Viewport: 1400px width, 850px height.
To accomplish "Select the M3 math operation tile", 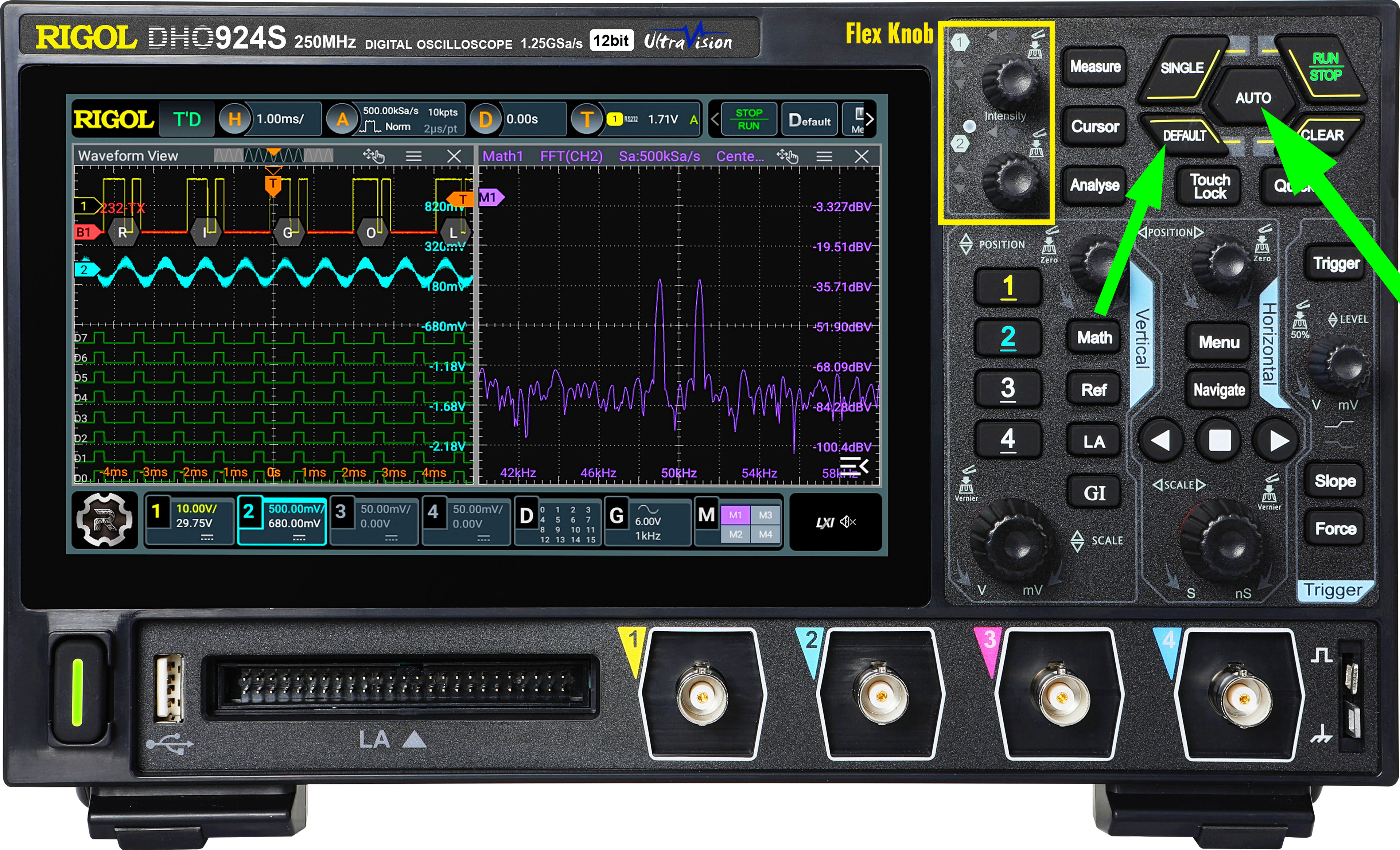I will [x=765, y=515].
